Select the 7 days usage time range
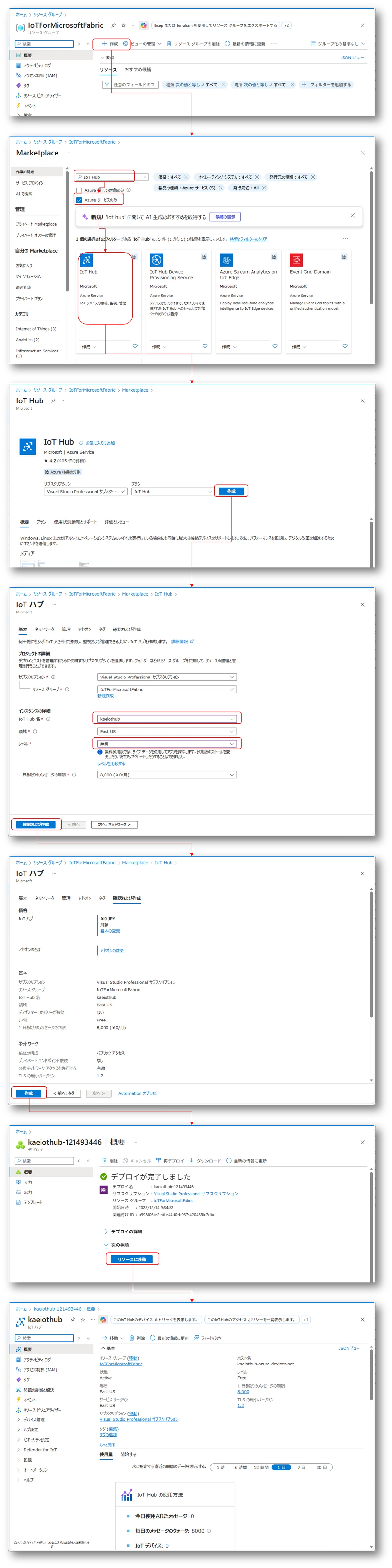The image size is (392, 1568). click(x=302, y=1467)
